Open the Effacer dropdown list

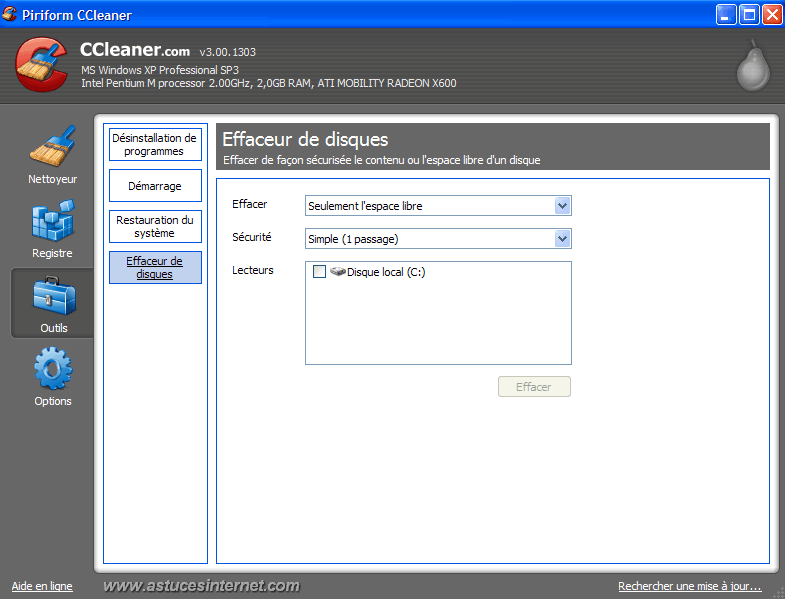[563, 205]
